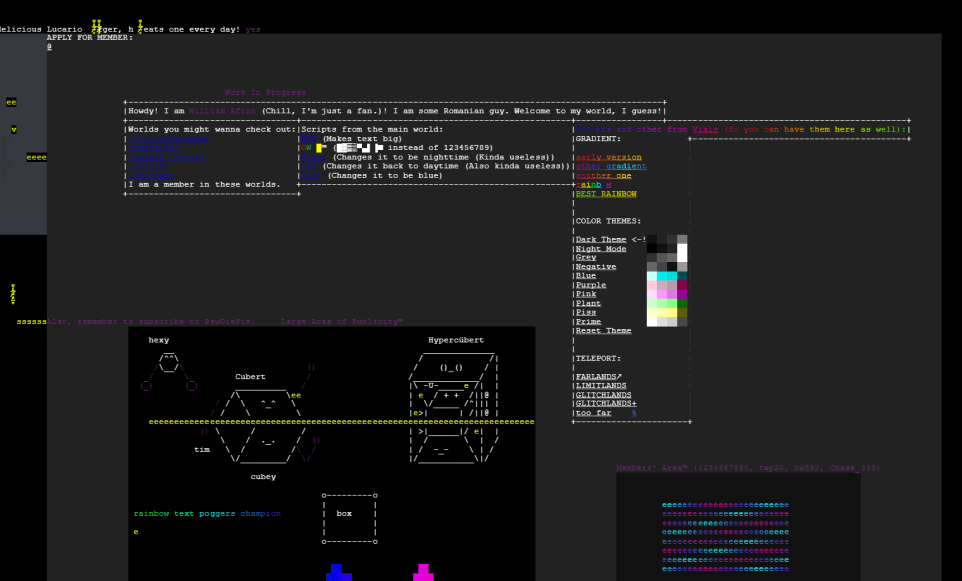Click the 'rainbow text poggers champion' text
Image resolution: width=962 pixels, height=581 pixels.
207,514
